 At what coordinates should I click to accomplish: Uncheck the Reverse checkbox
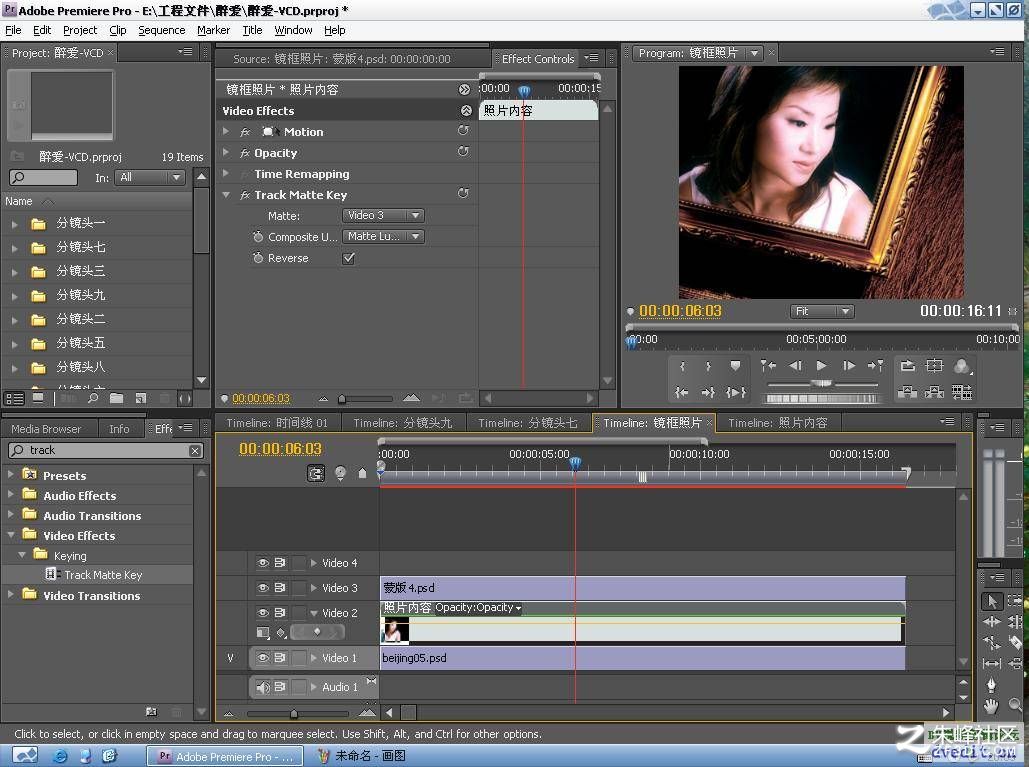click(348, 259)
